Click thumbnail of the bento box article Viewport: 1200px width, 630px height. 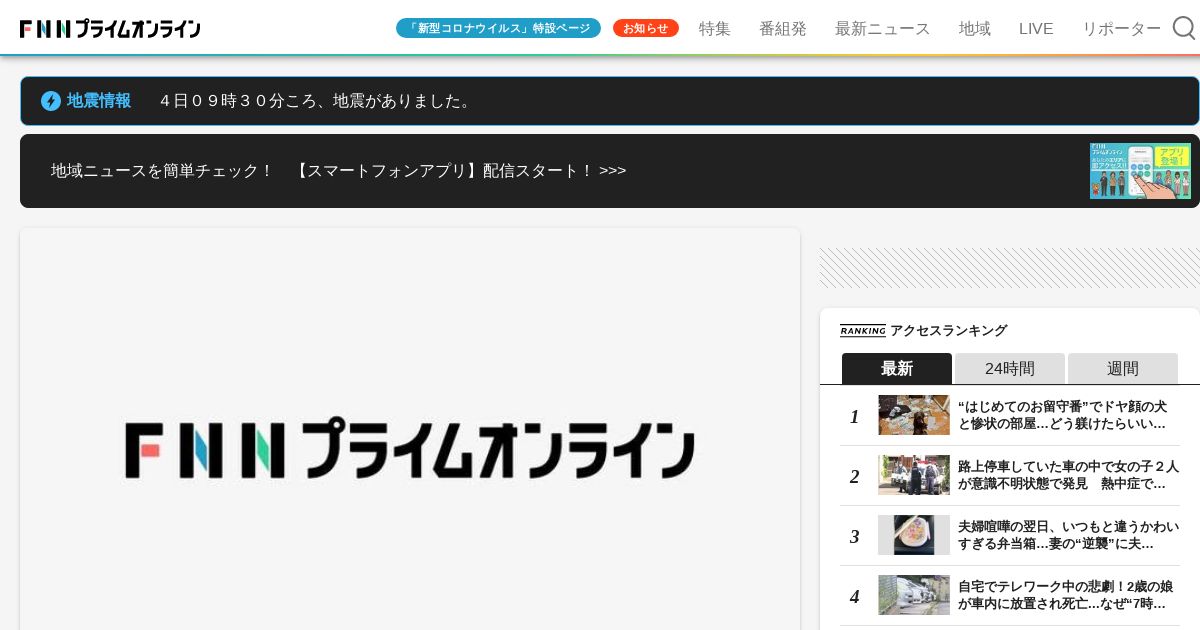click(914, 535)
